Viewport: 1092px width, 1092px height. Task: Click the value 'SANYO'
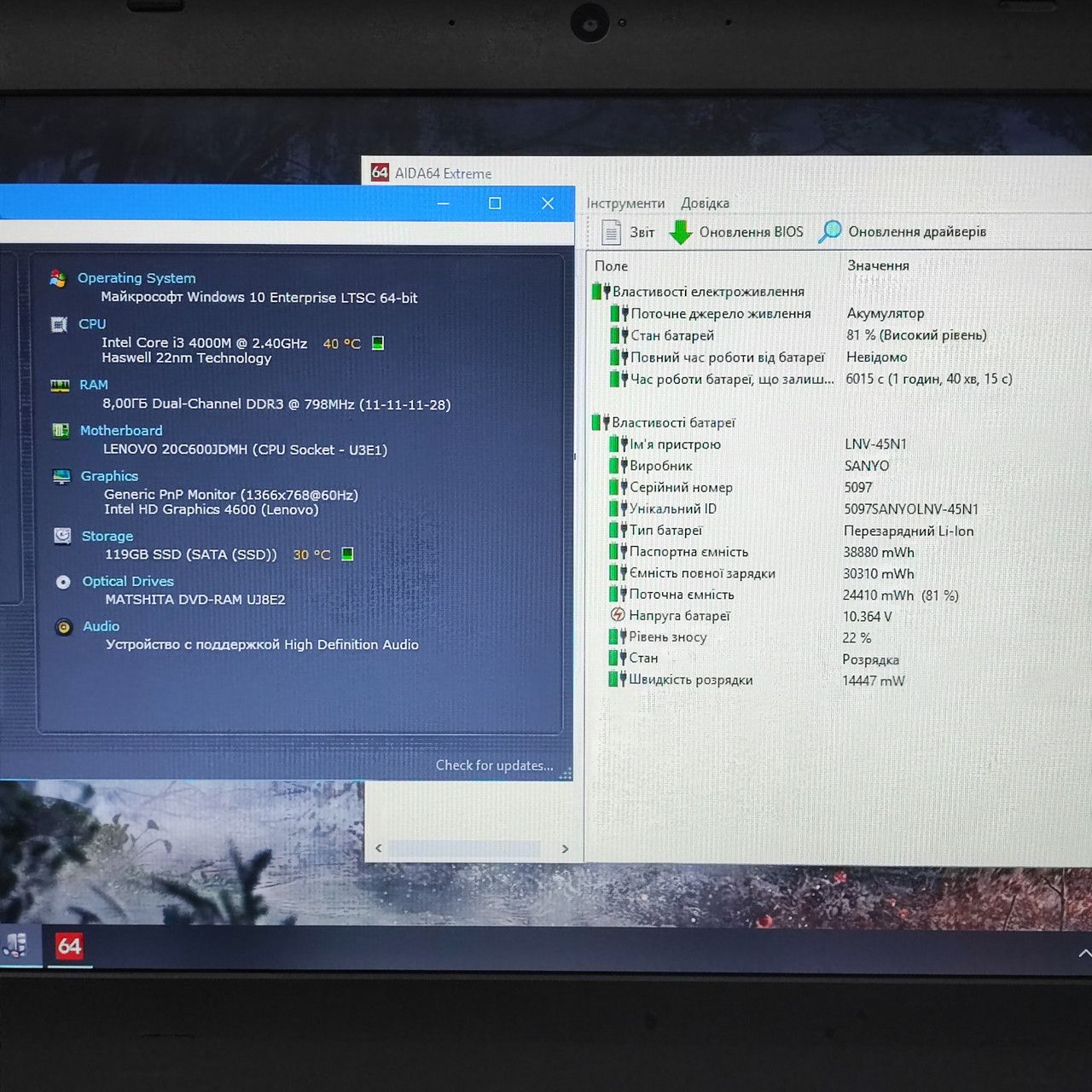tap(867, 466)
